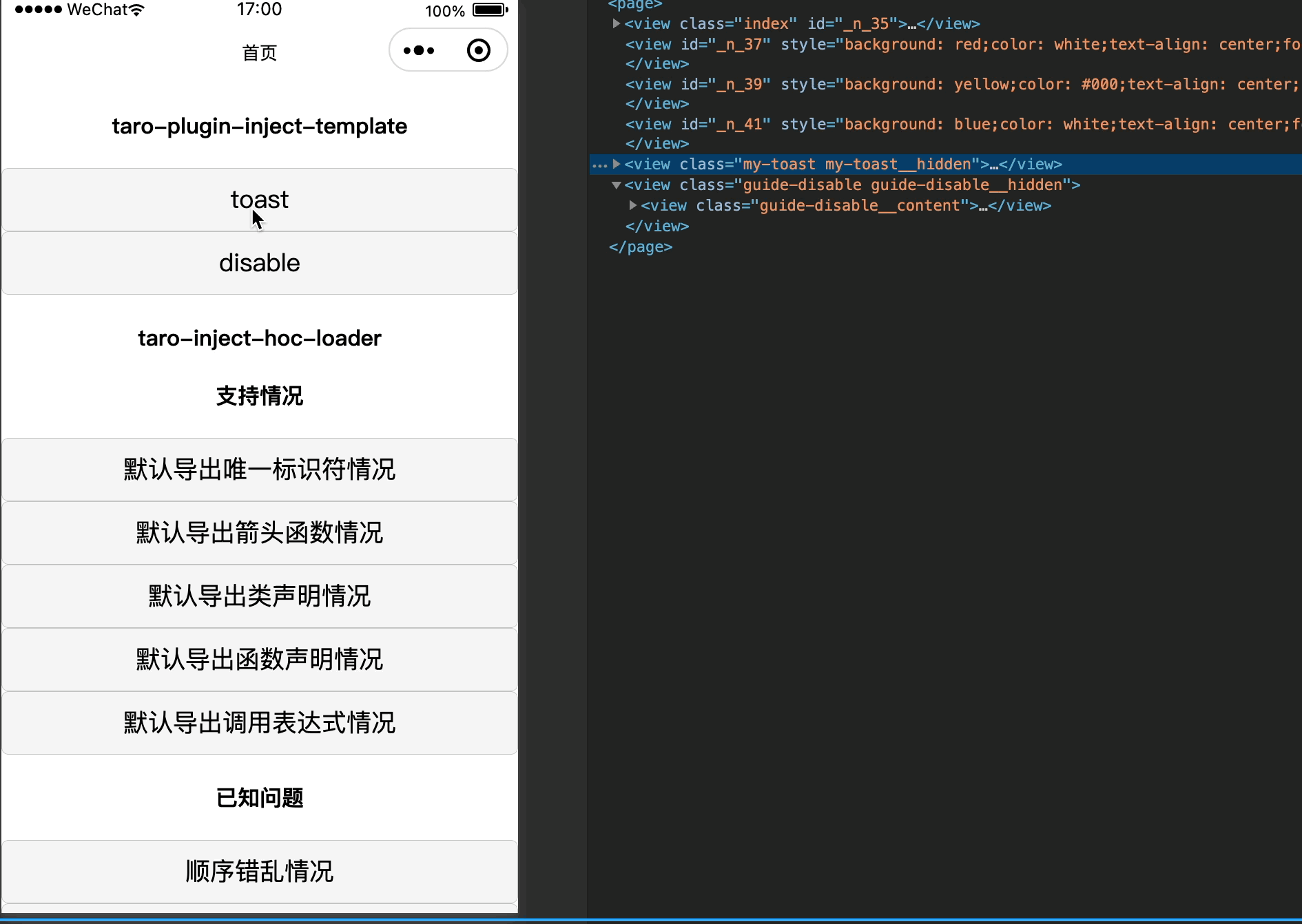
Task: Click the circular close capsule icon
Action: (478, 50)
